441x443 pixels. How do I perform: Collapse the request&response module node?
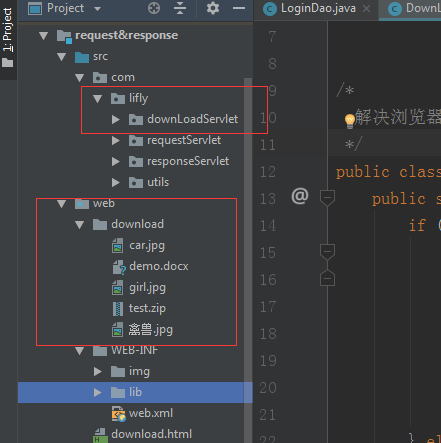tap(44, 35)
